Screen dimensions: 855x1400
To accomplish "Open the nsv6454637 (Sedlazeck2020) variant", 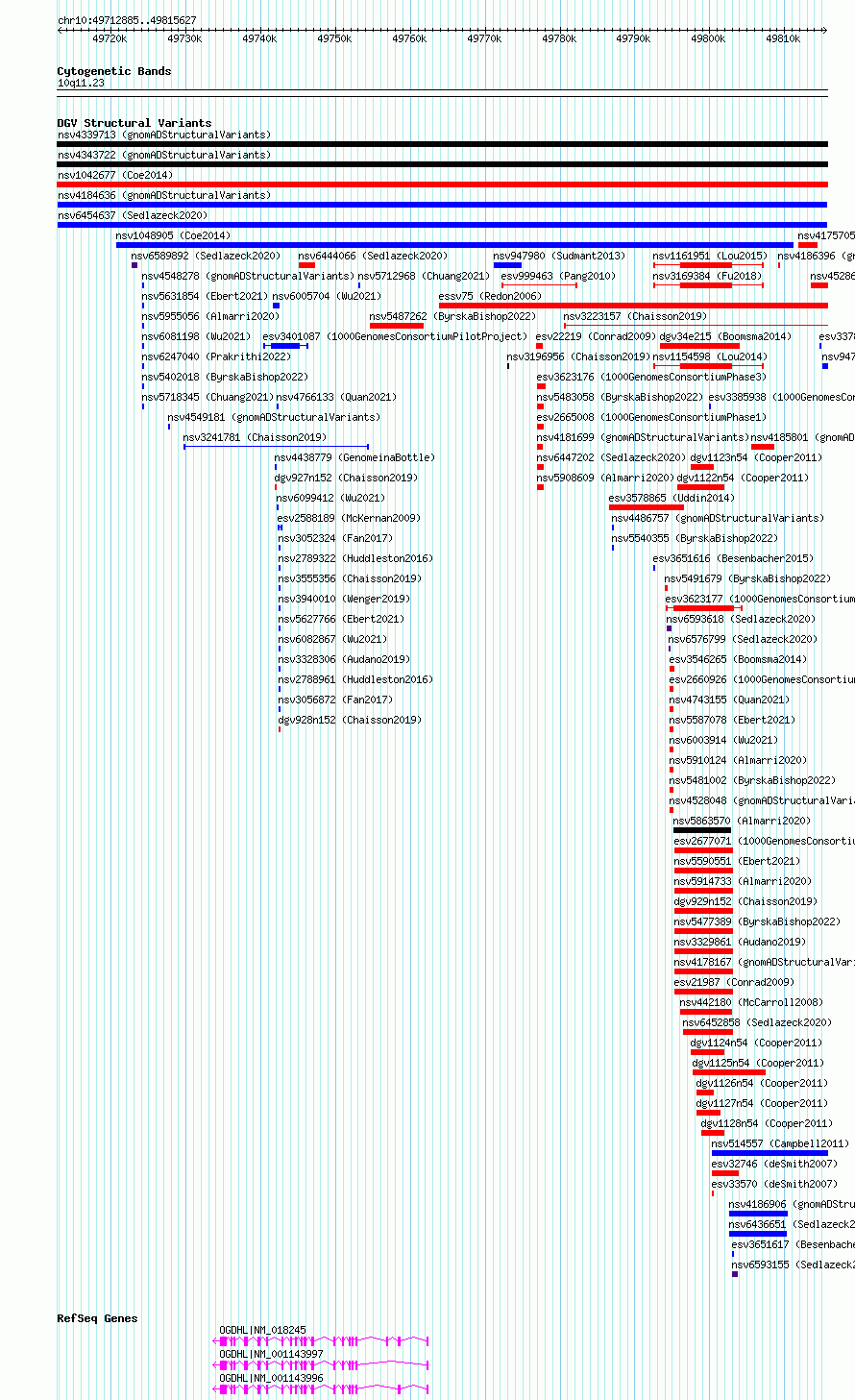I will 133,215.
